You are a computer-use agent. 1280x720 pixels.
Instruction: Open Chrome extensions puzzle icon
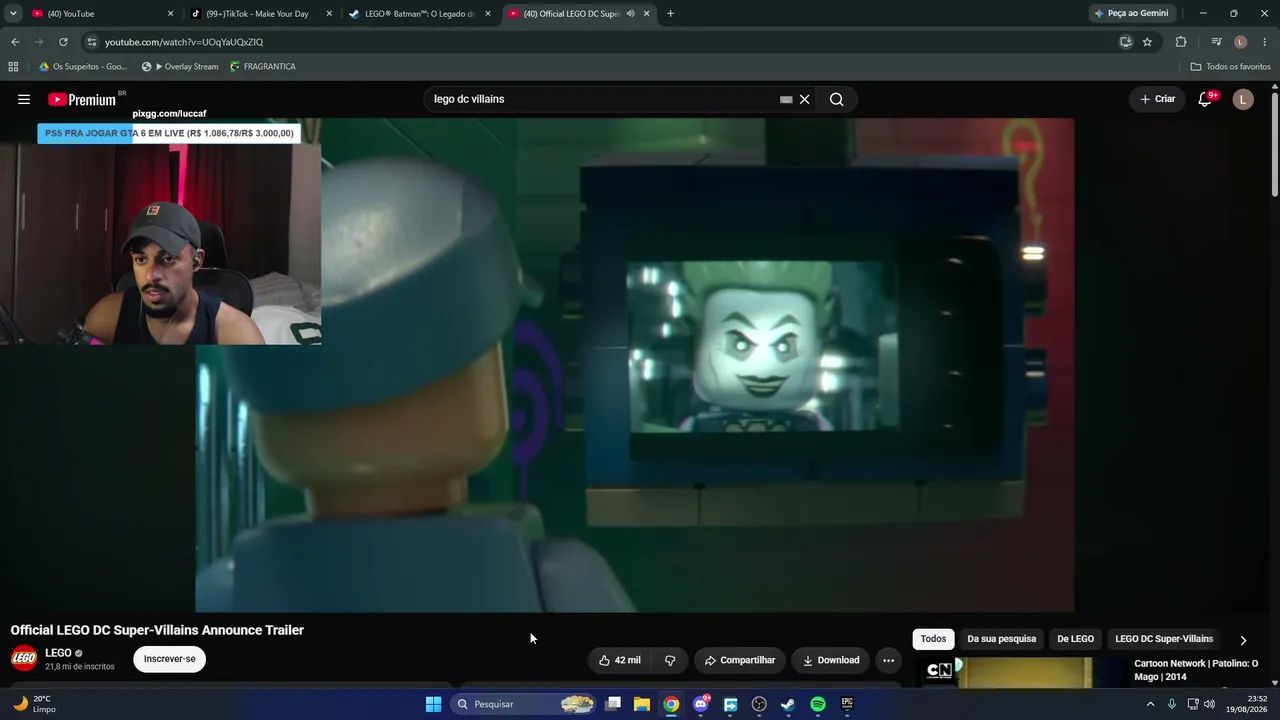pos(1181,42)
